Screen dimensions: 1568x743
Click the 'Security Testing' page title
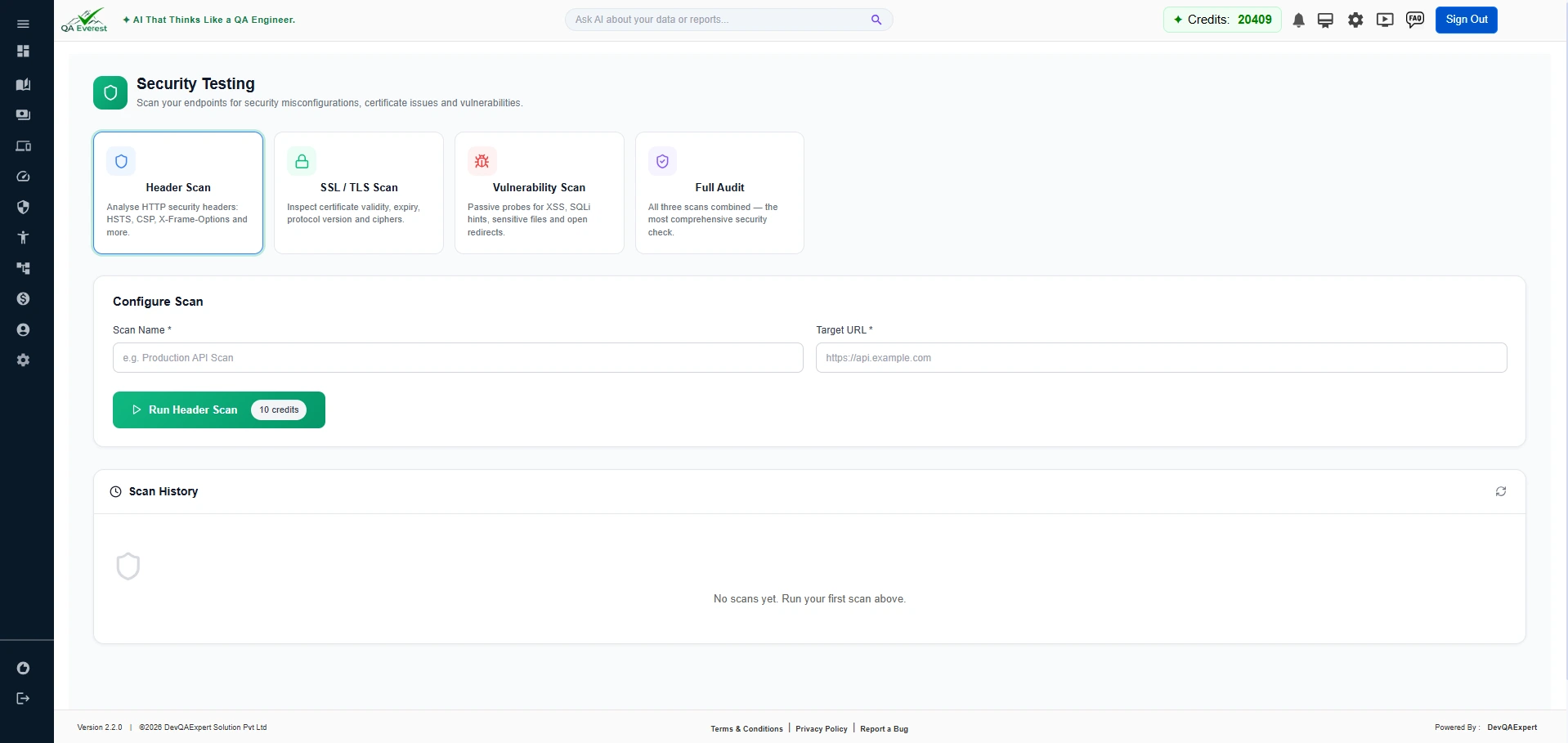tap(195, 83)
